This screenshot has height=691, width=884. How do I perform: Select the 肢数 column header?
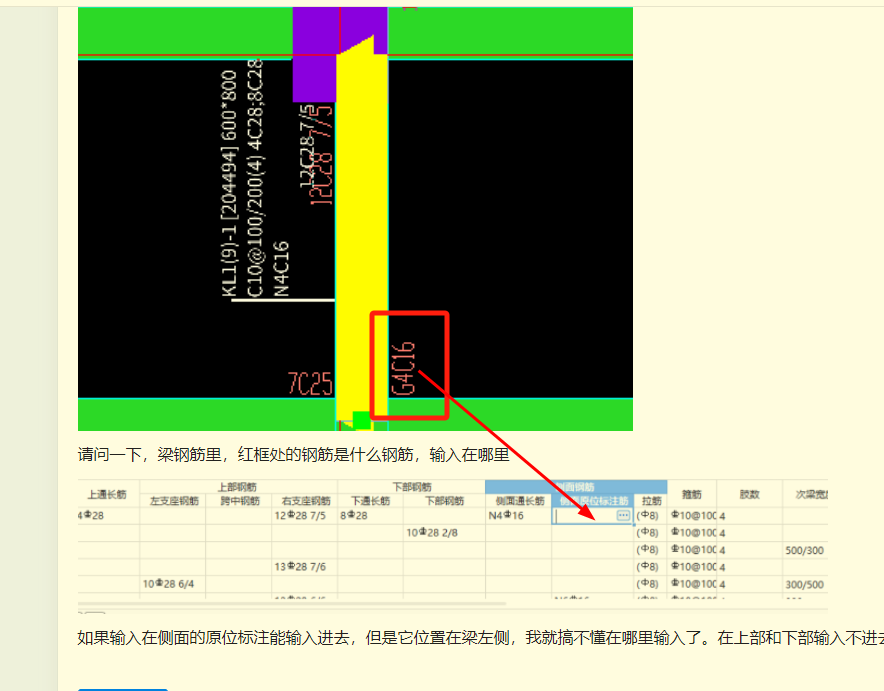749,494
